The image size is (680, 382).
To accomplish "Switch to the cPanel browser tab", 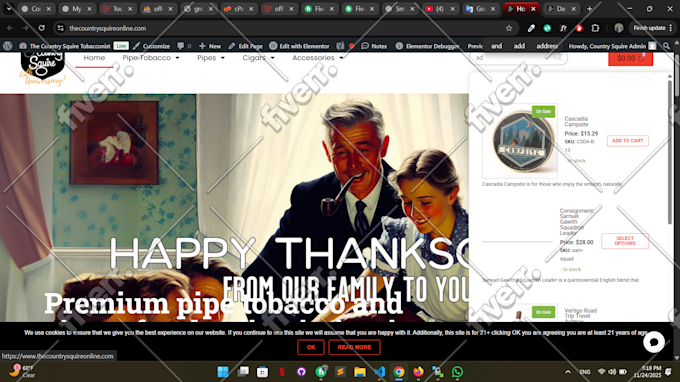I will (239, 9).
